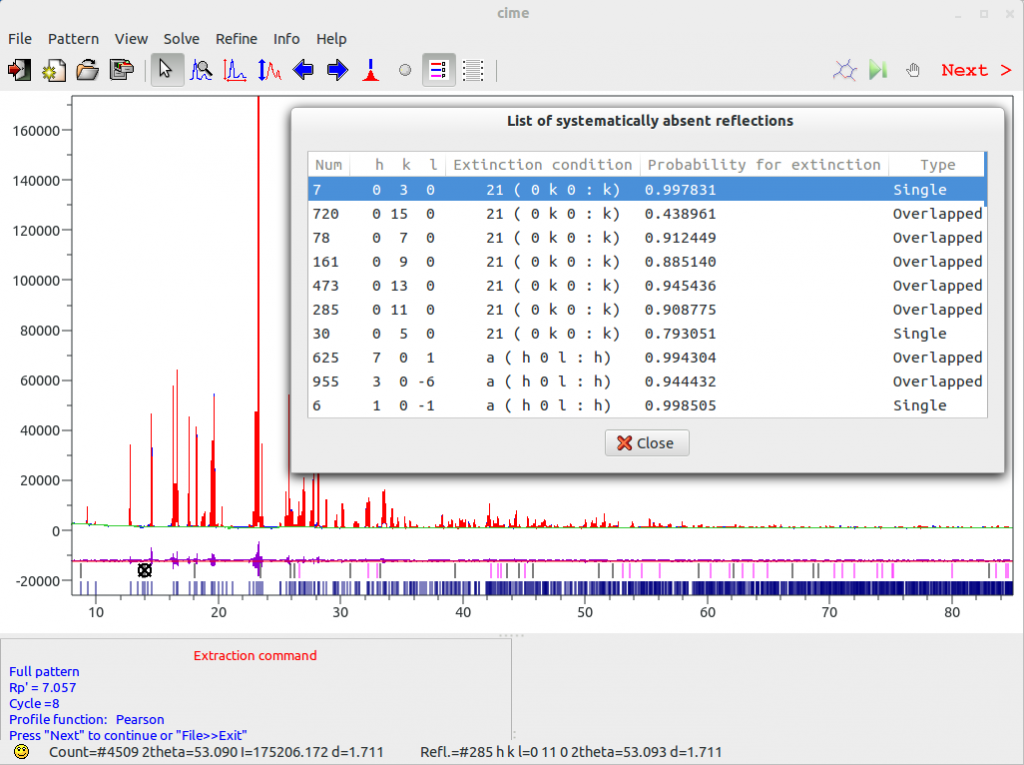
Task: Select reflection row number 625
Action: [x=647, y=357]
